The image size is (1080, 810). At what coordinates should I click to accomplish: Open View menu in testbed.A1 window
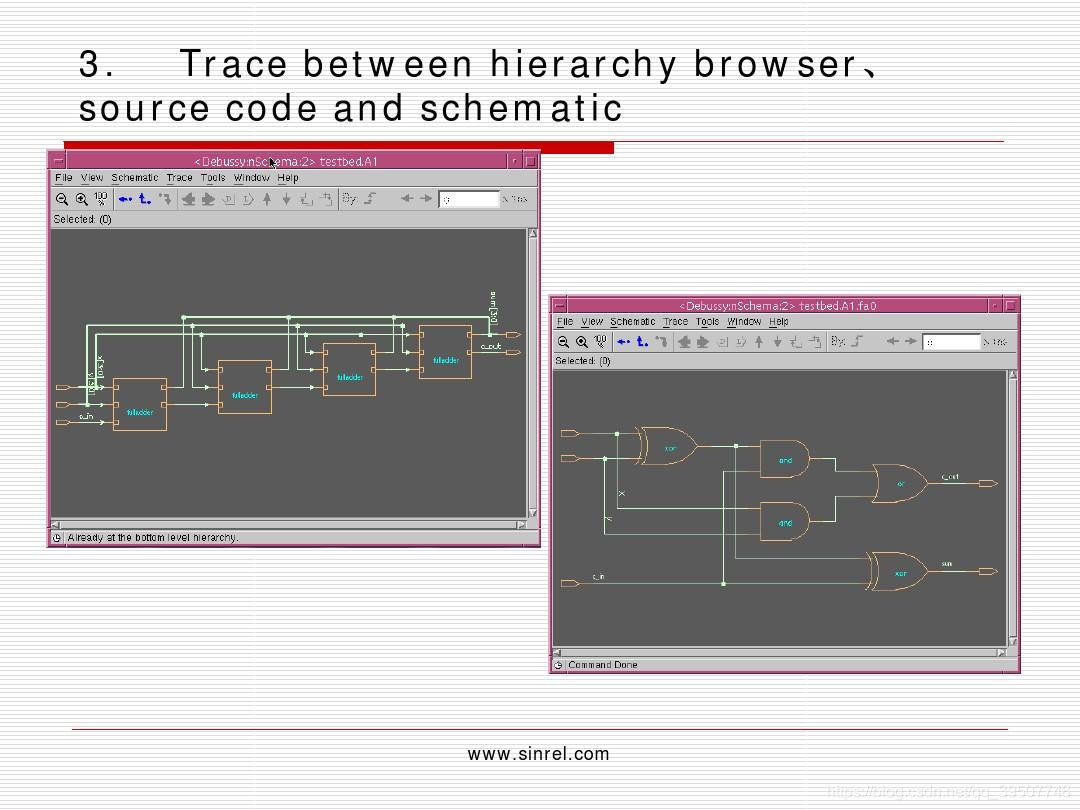point(92,178)
